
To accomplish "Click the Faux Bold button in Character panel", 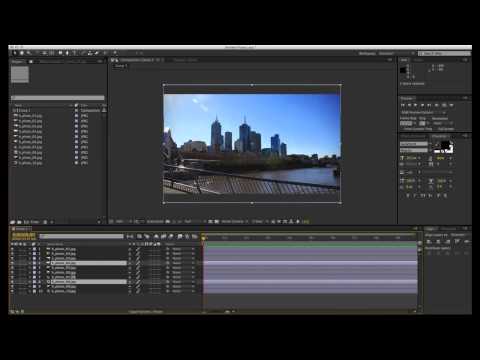I will pos(408,196).
